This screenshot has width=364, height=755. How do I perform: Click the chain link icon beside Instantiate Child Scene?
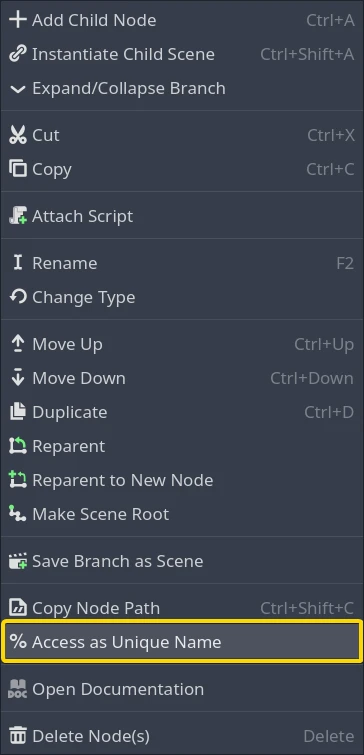pos(18,54)
